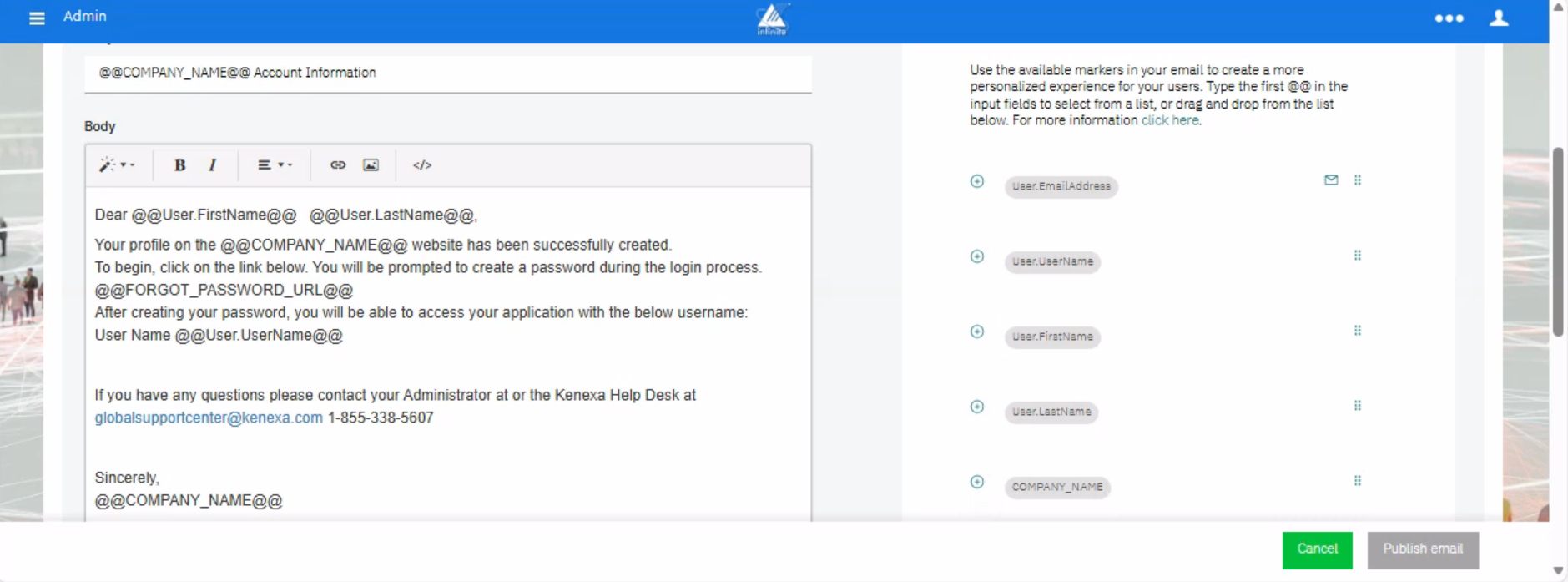Screen dimensions: 1568x582
Task: Switch to HTML code view
Action: [422, 165]
